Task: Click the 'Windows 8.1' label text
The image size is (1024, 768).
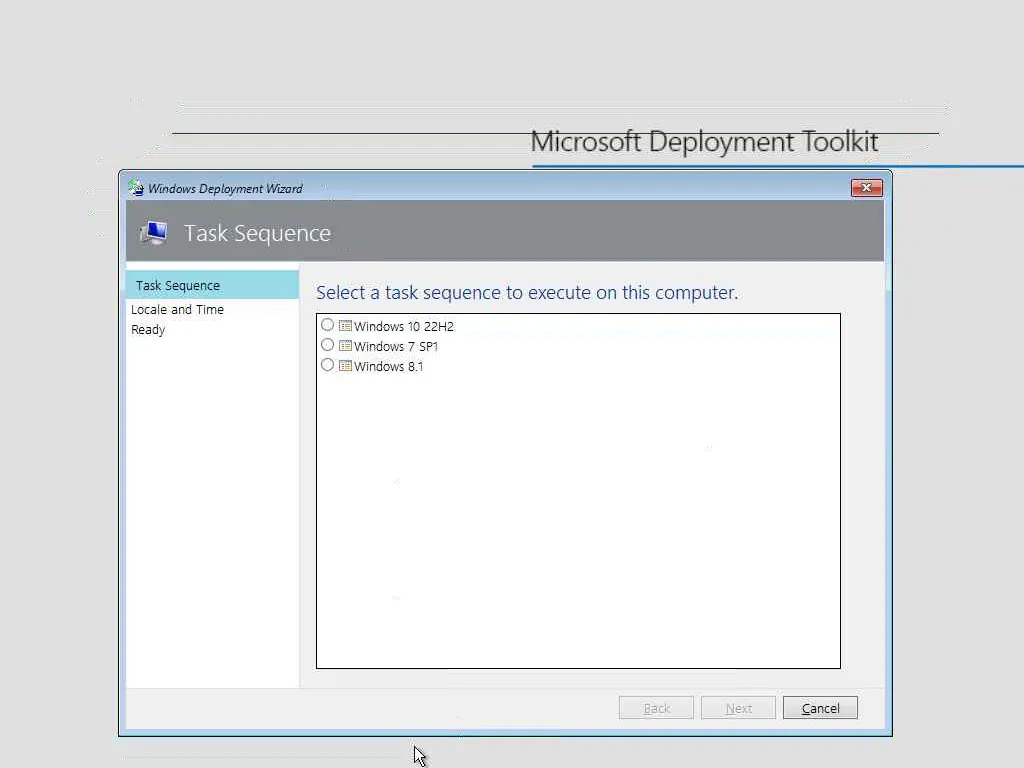Action: (x=389, y=367)
